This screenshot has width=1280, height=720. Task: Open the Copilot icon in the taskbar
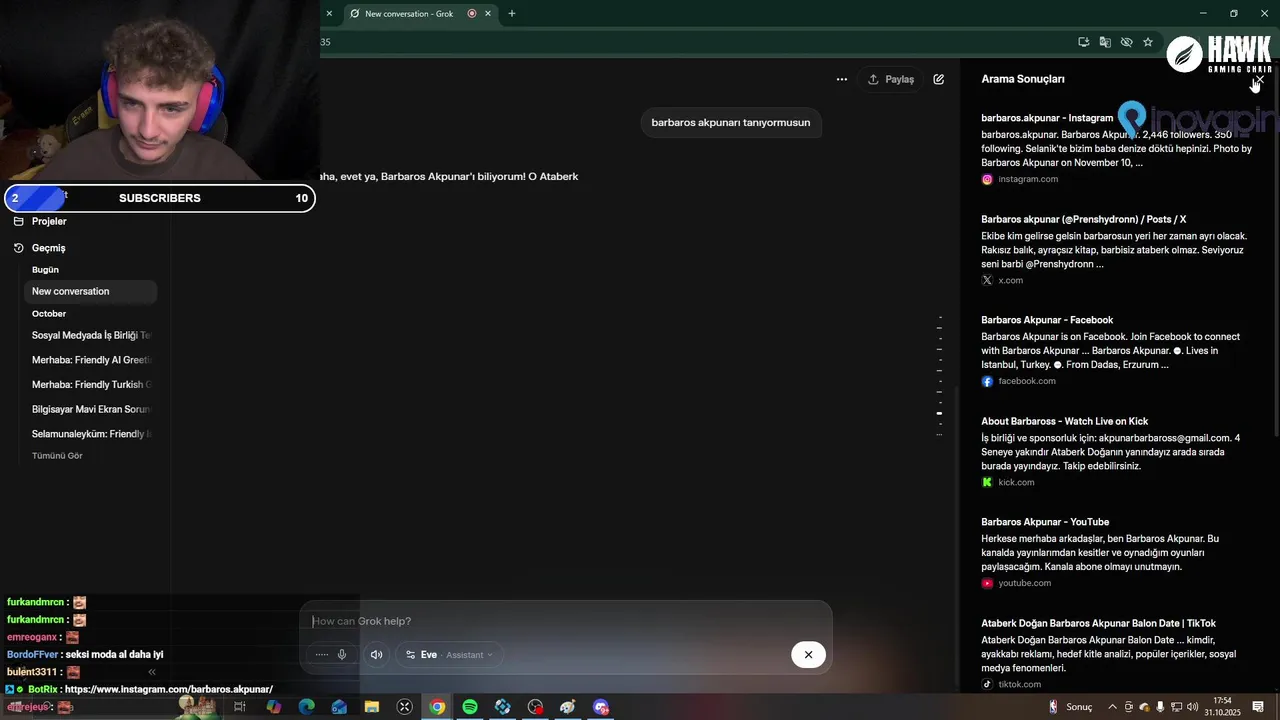point(274,707)
